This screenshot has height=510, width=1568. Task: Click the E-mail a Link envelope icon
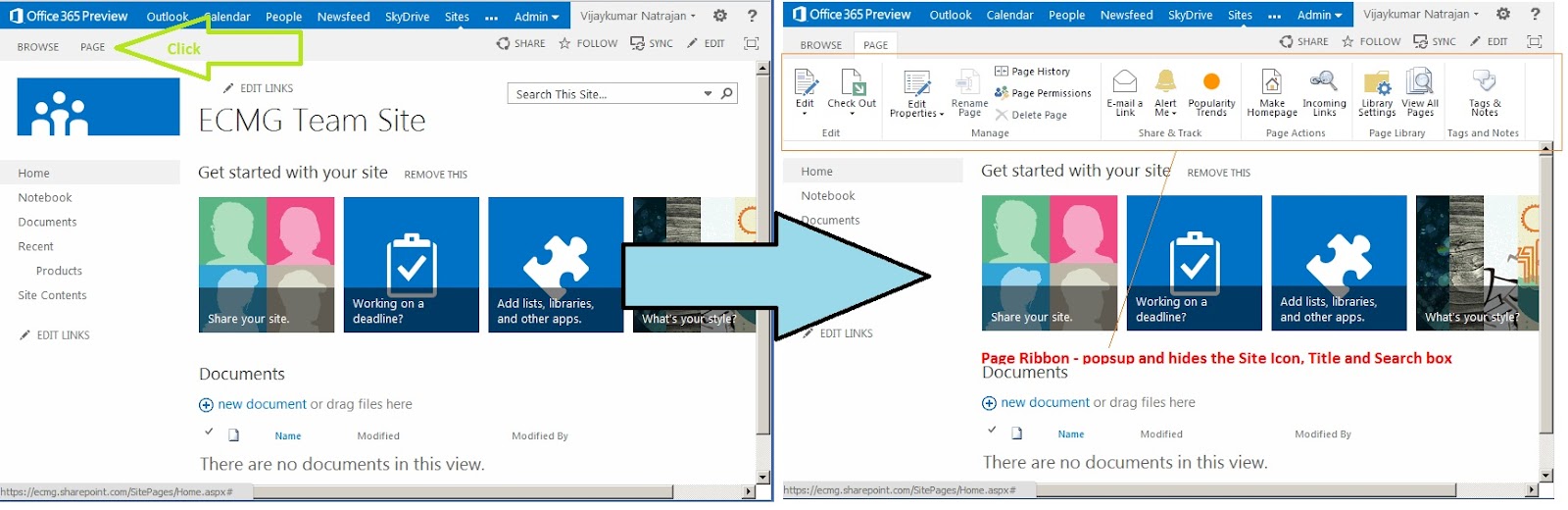click(x=1124, y=81)
